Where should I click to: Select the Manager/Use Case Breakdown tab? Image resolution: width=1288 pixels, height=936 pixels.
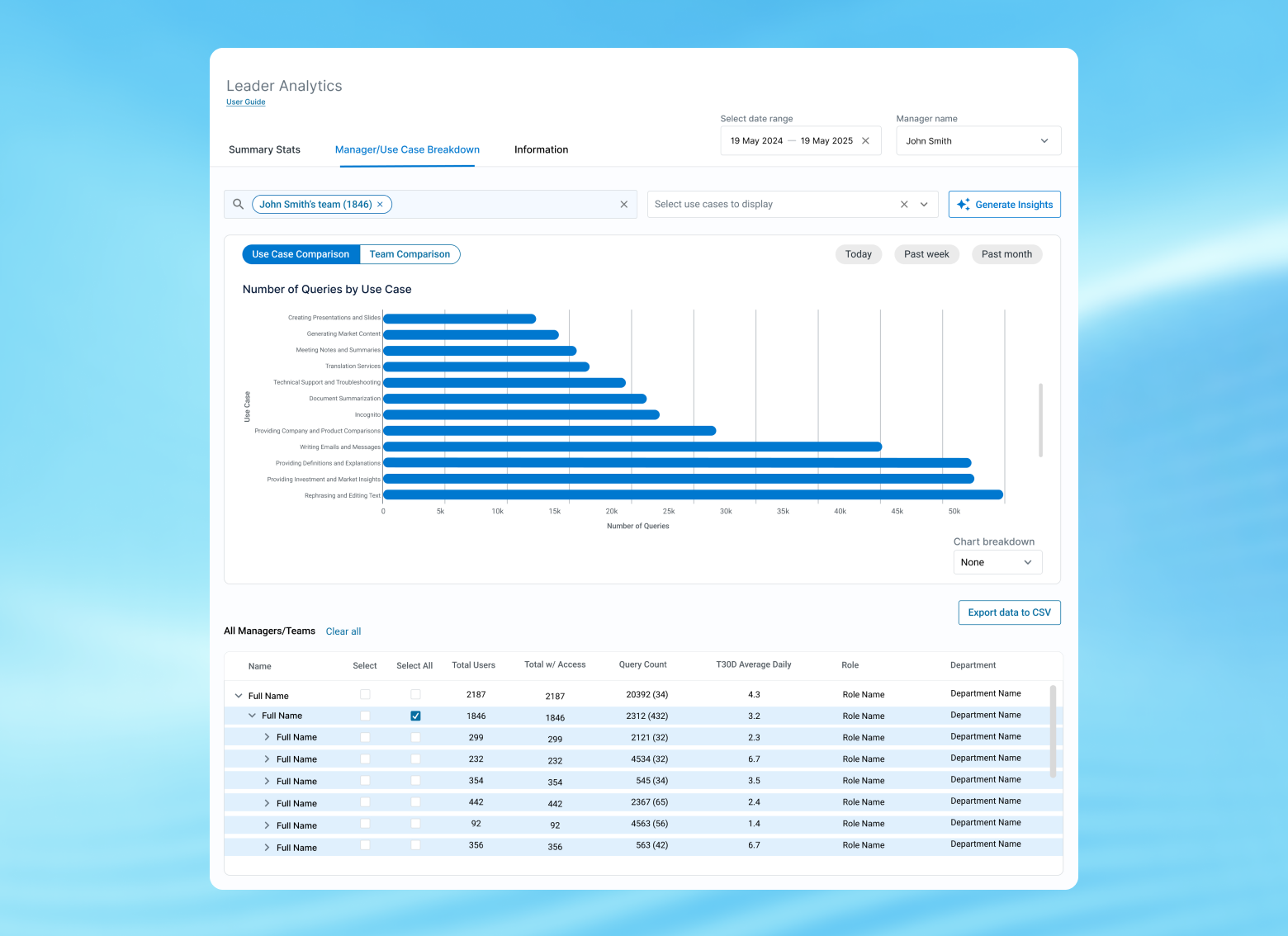[407, 149]
